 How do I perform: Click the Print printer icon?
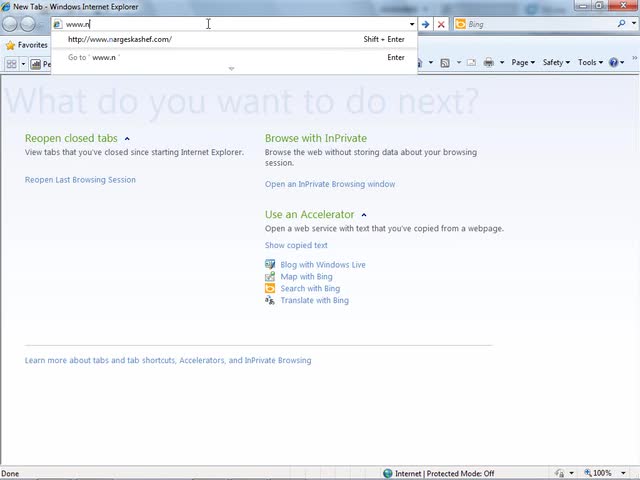click(x=488, y=62)
